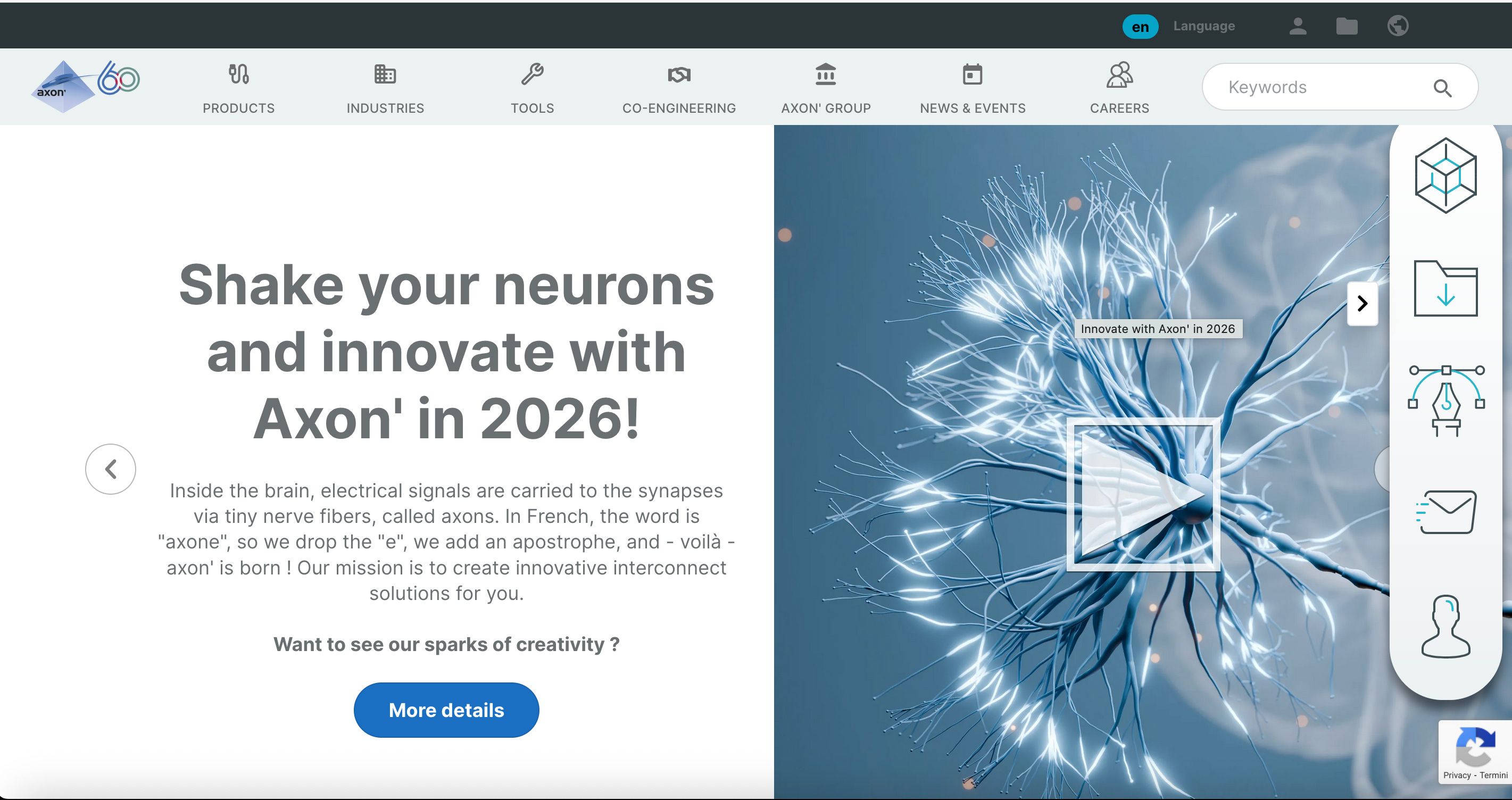Advance to next slide with right chevron
Viewport: 1512px width, 800px height.
[1362, 303]
